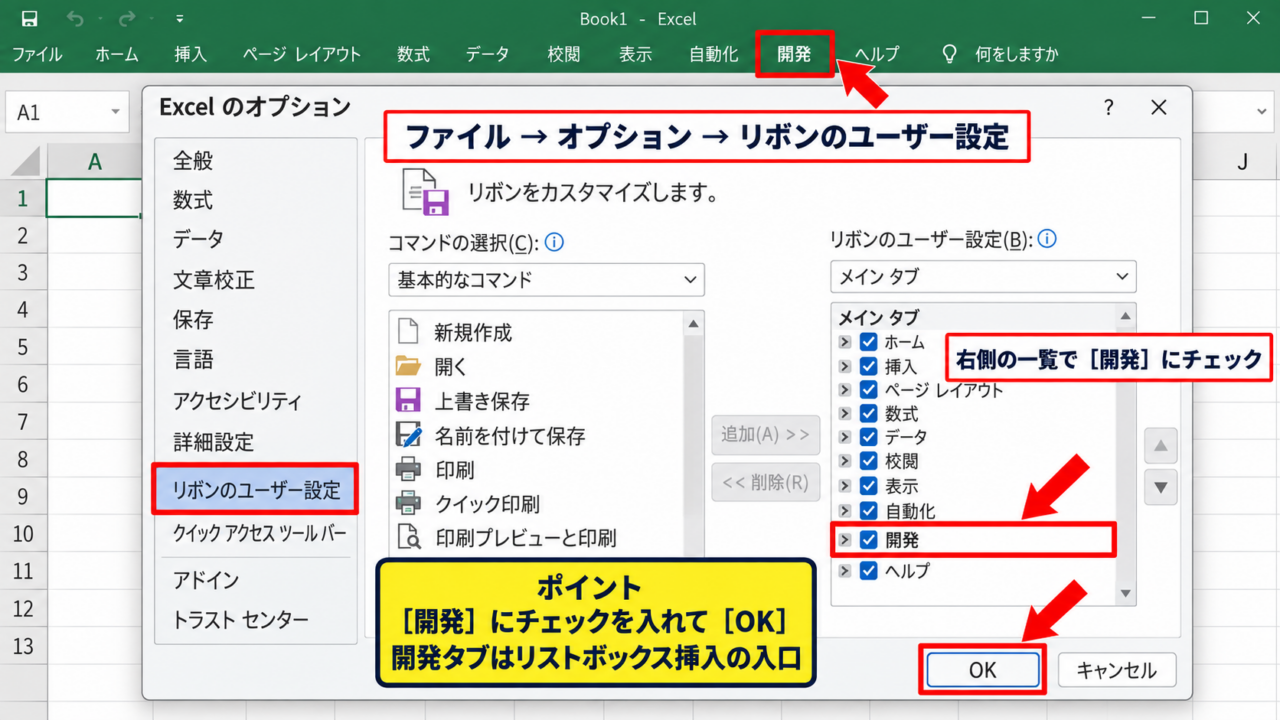Expand the 校閲 tree node

click(x=845, y=461)
